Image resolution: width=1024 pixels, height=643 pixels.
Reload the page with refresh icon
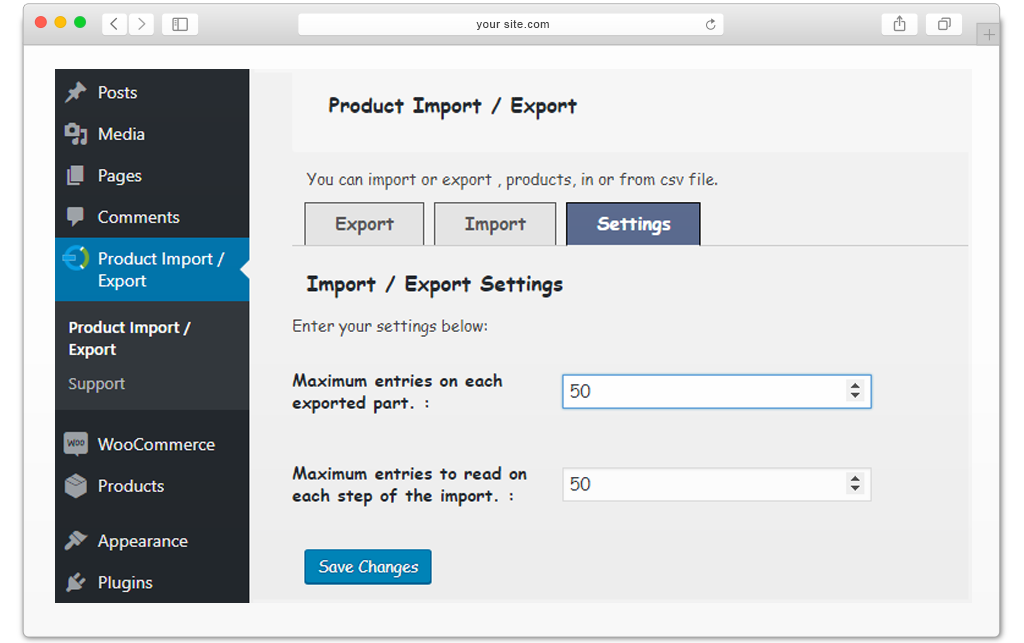click(711, 24)
